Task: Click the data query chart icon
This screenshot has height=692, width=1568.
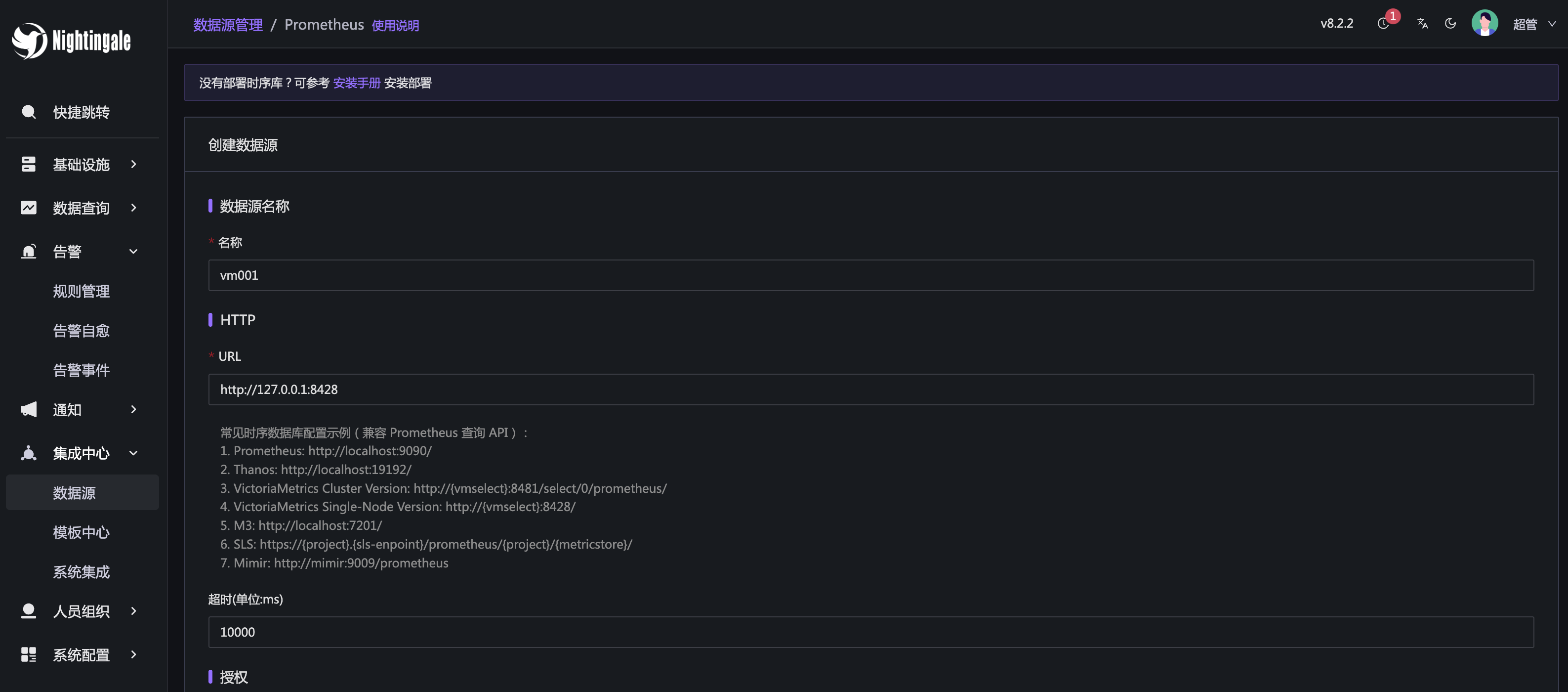Action: [29, 208]
